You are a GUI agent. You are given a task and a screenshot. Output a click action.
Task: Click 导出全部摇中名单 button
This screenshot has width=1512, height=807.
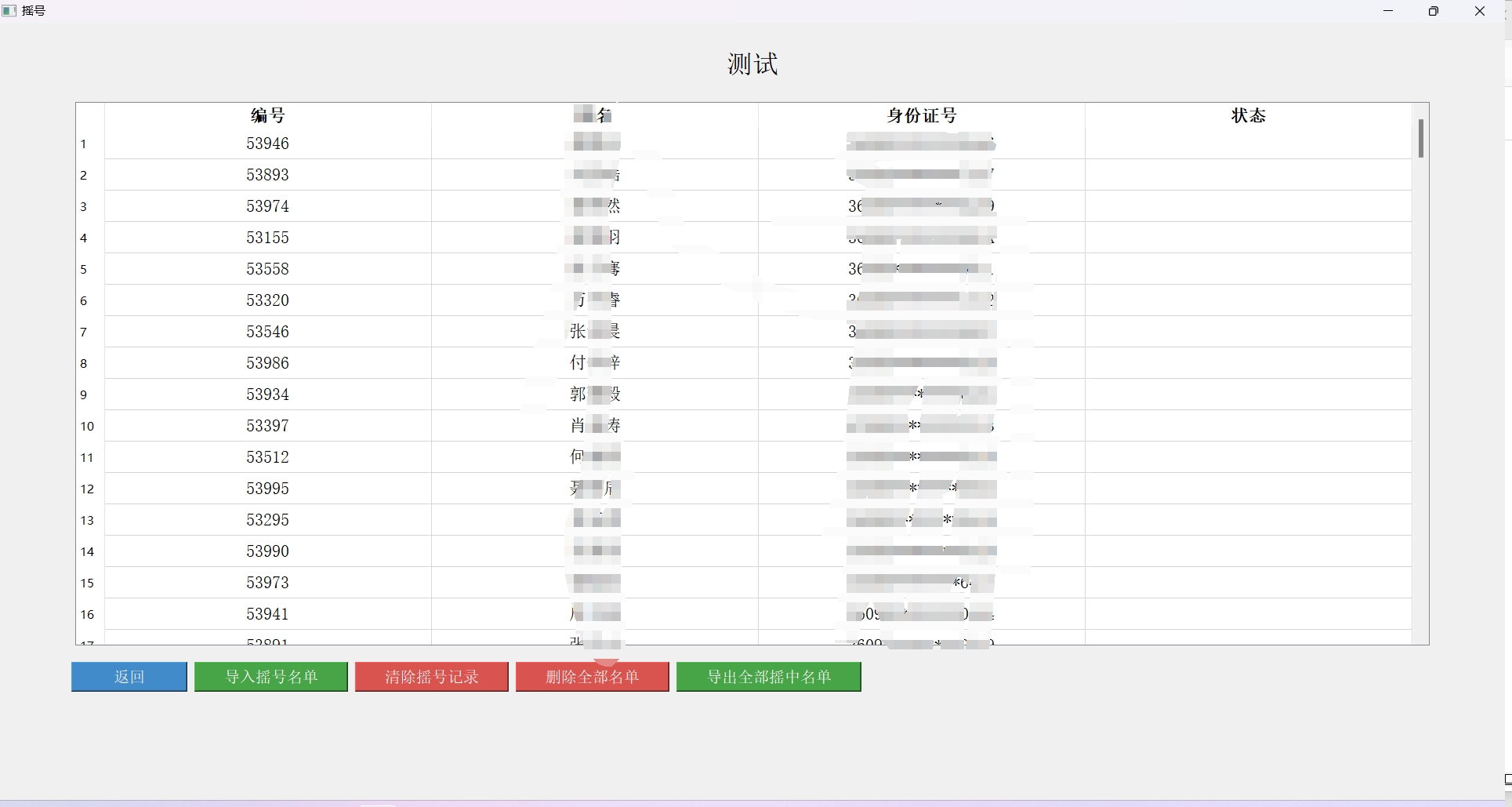(769, 677)
